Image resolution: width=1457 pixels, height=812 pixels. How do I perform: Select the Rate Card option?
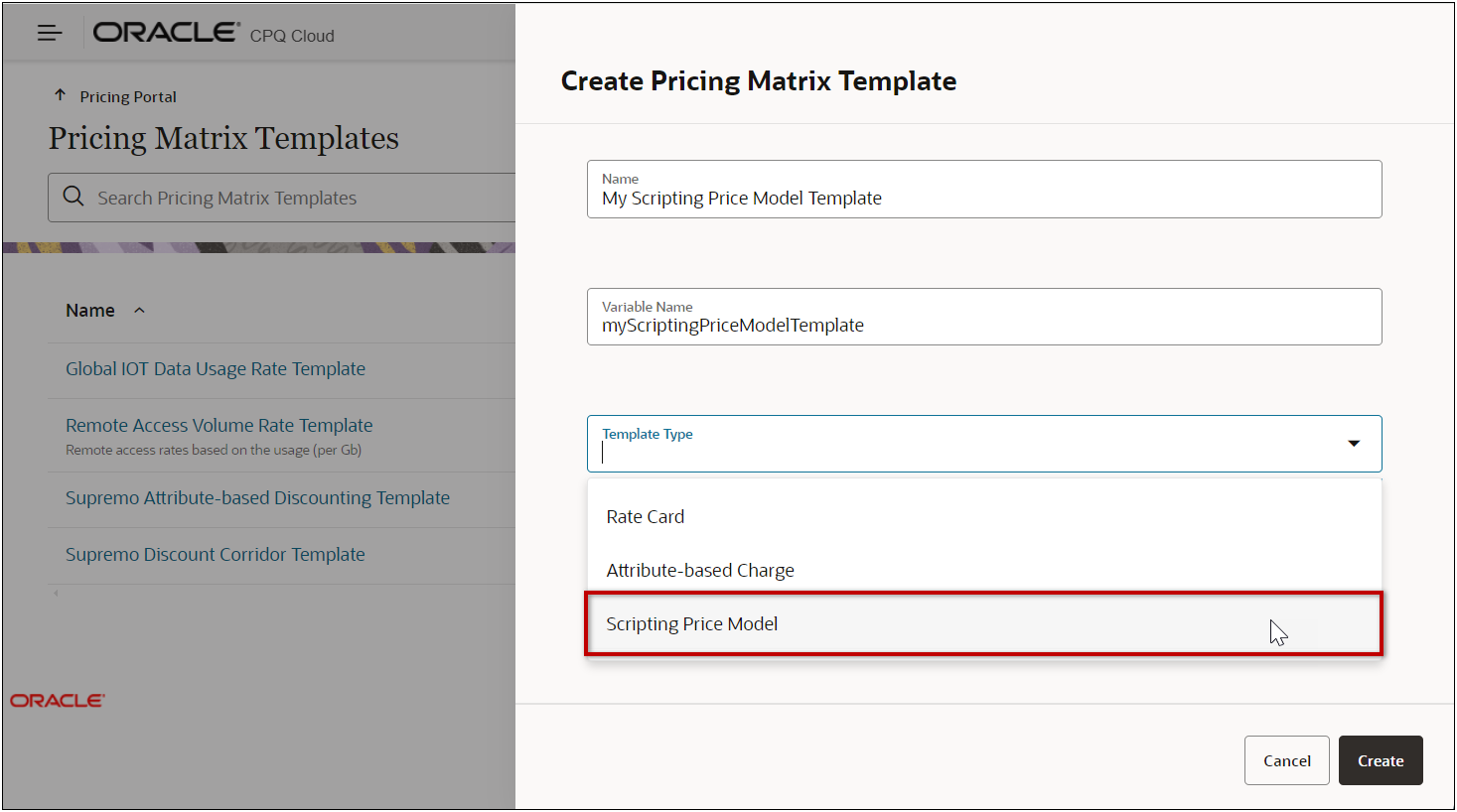coord(984,516)
